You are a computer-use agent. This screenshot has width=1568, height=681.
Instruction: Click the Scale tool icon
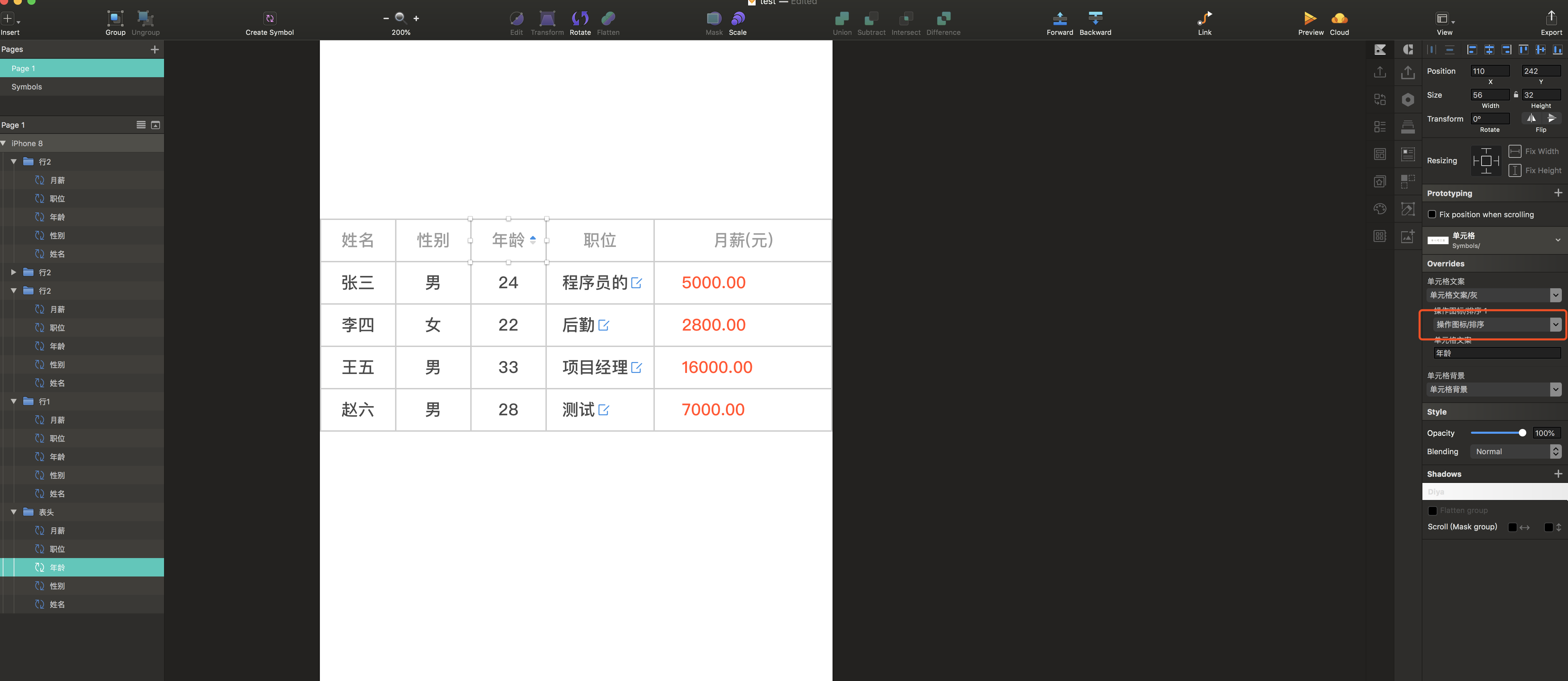click(737, 19)
